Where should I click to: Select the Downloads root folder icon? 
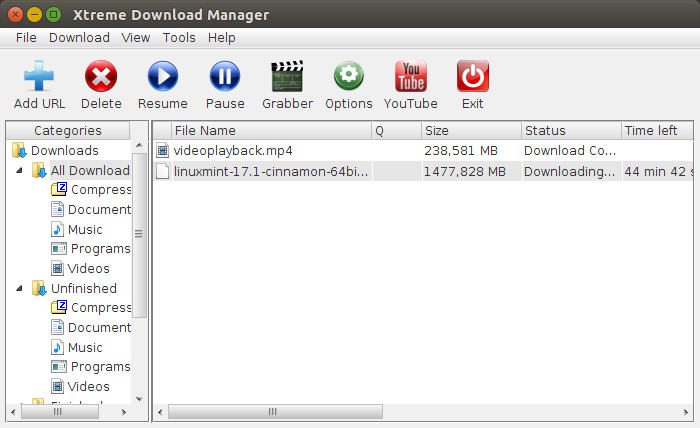pyautogui.click(x=19, y=150)
